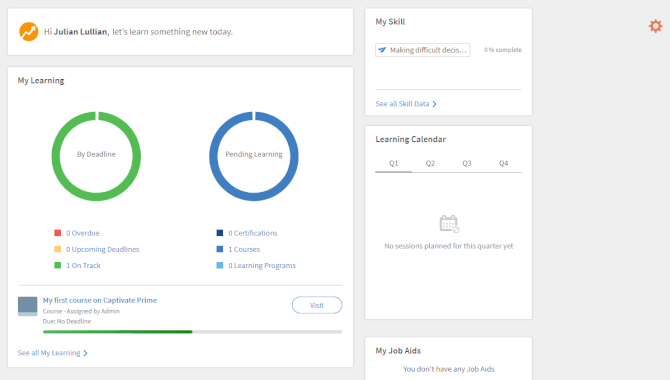Click the 0 Upcoming Deadlines entry
Viewport: 670px width, 380px height.
pos(103,249)
